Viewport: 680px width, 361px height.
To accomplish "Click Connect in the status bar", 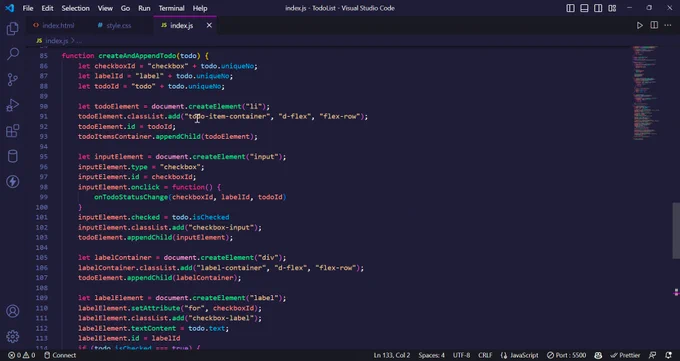I will (x=60, y=355).
